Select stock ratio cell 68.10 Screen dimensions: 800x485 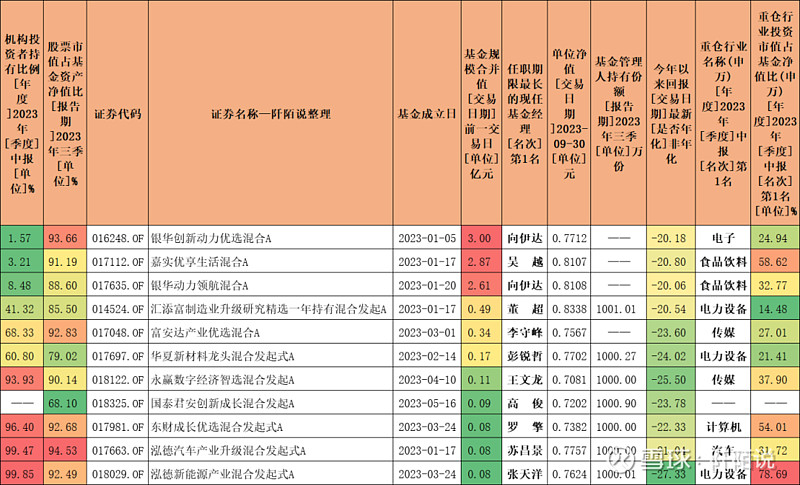[x=65, y=403]
